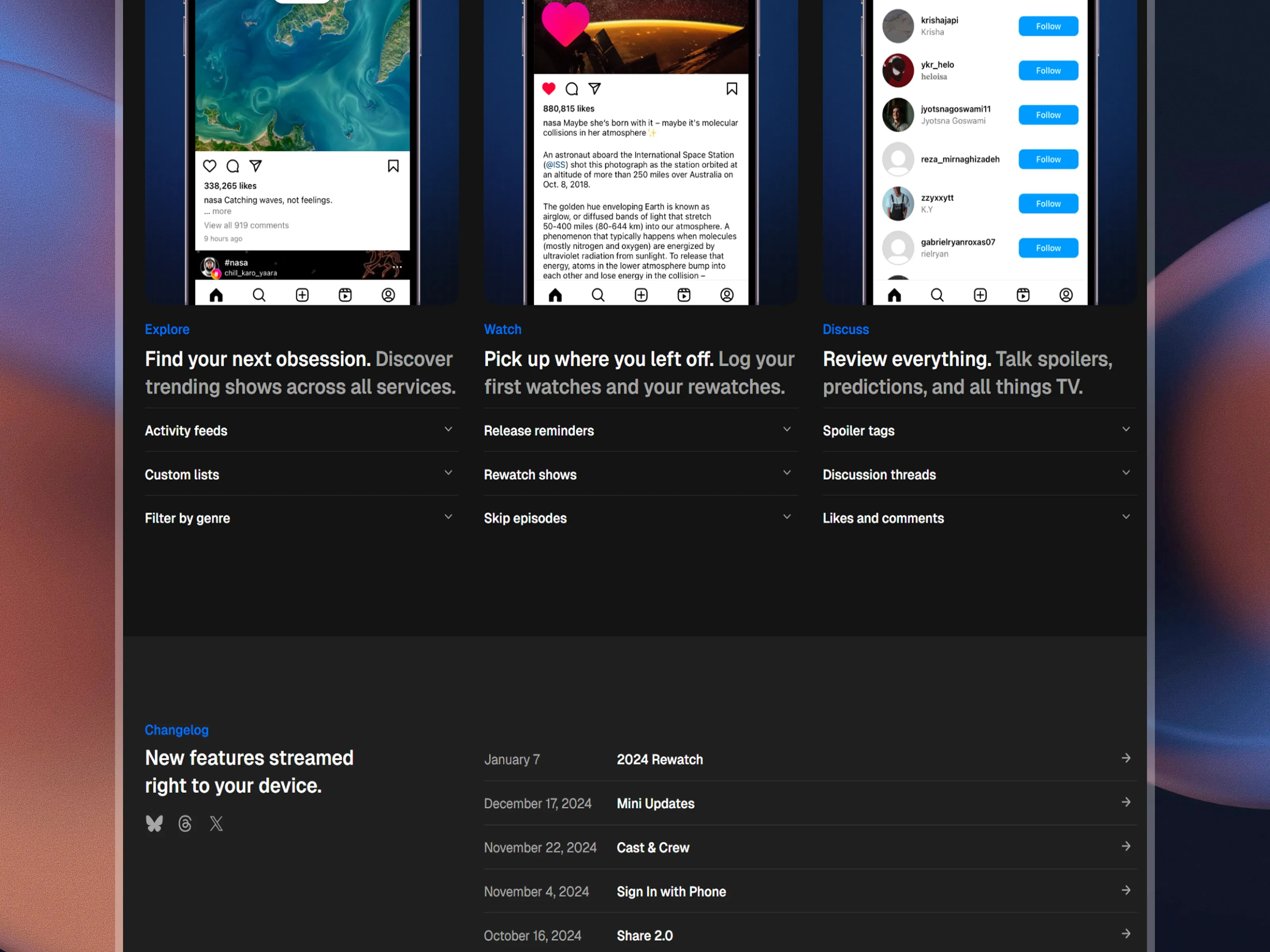This screenshot has height=952, width=1270.
Task: Follow user zzyxxytt
Action: (1048, 204)
